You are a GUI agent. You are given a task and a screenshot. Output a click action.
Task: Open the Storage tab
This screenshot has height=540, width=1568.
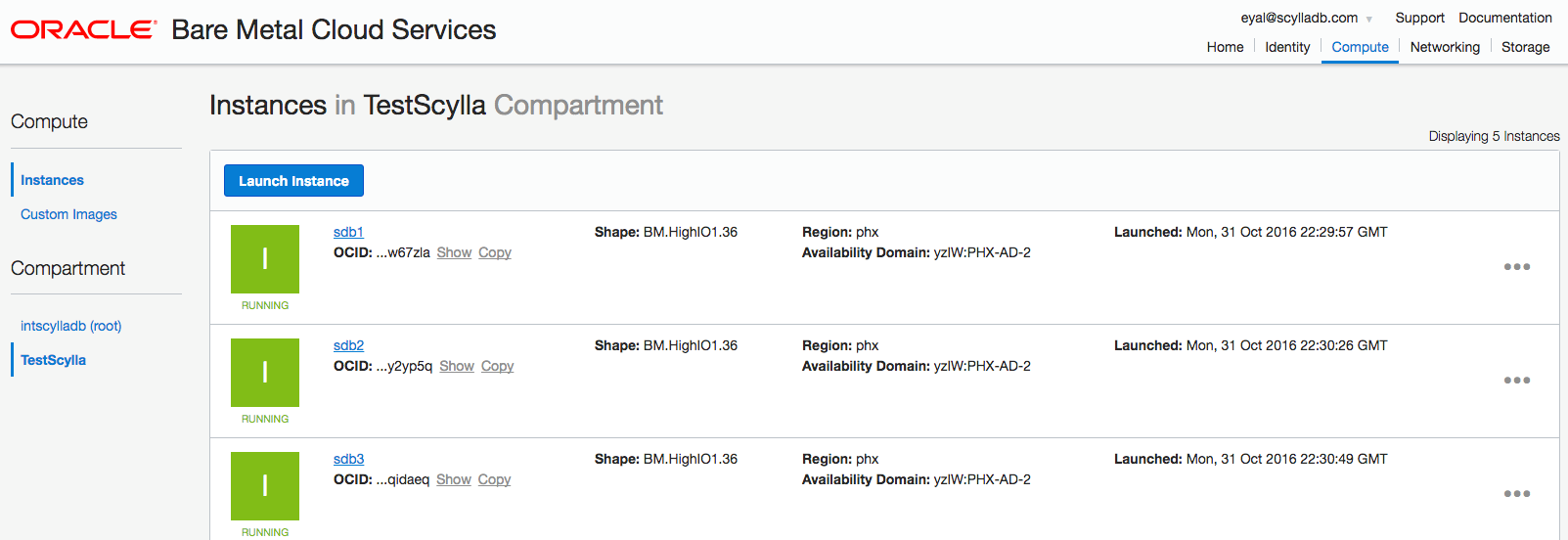click(1525, 47)
